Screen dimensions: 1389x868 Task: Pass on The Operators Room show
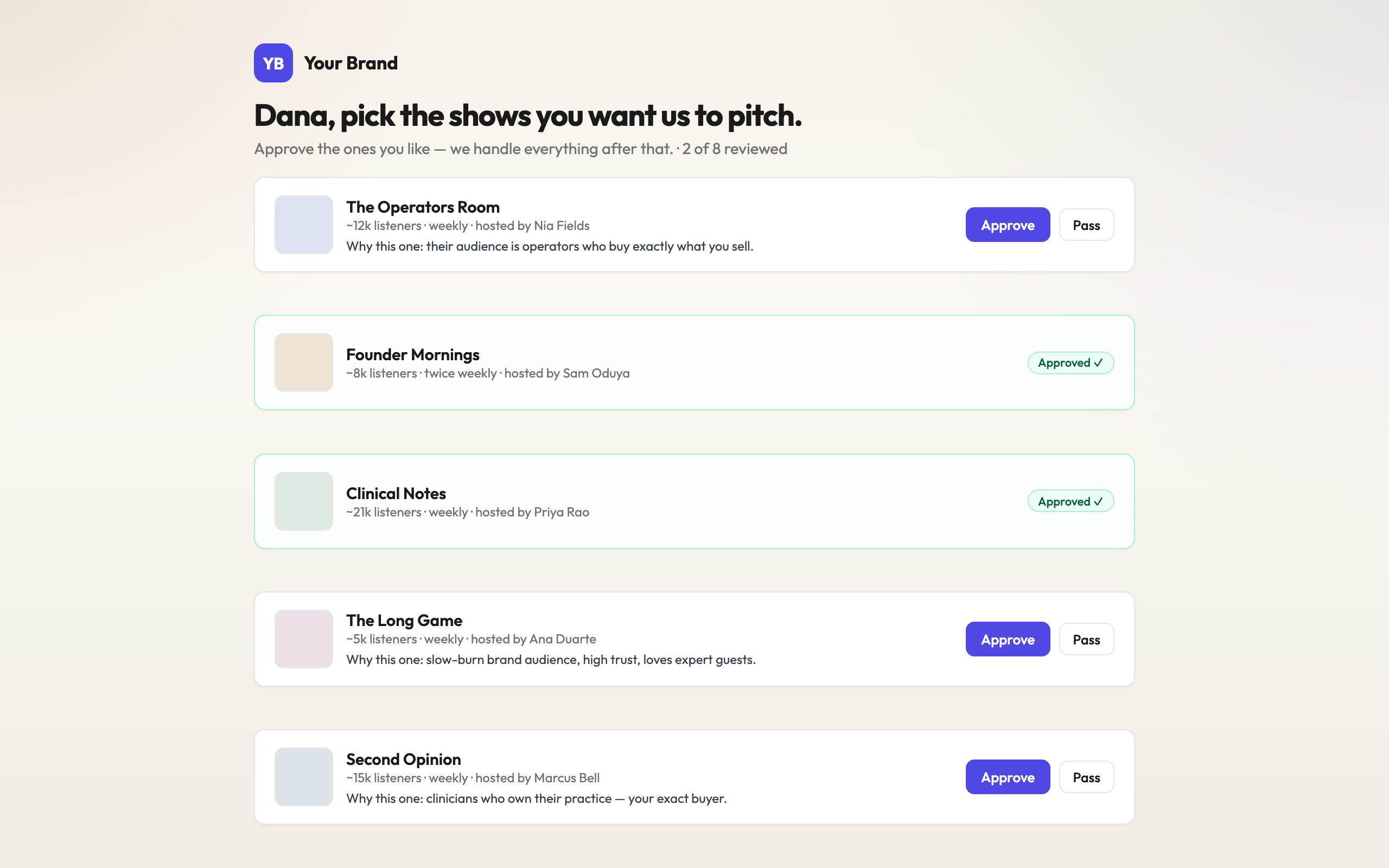(x=1086, y=225)
